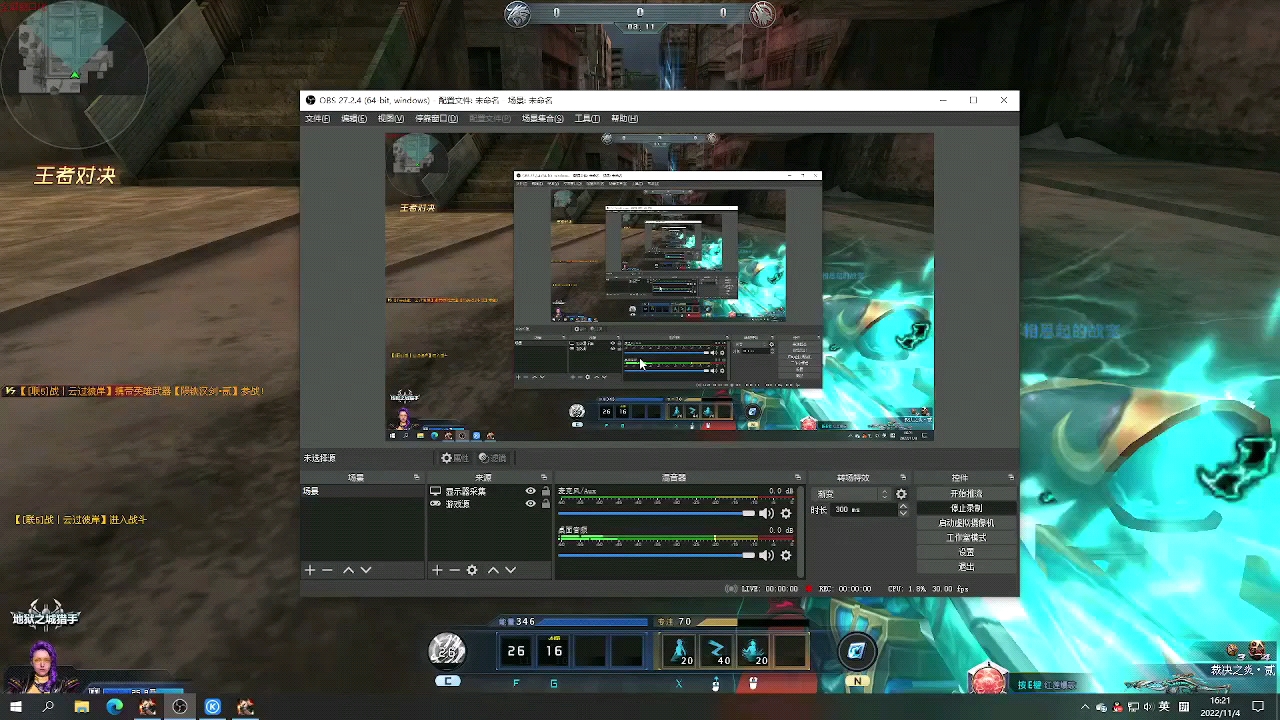Click the 开始推流 start streaming button
Screen dimensions: 1280x720
[x=966, y=494]
